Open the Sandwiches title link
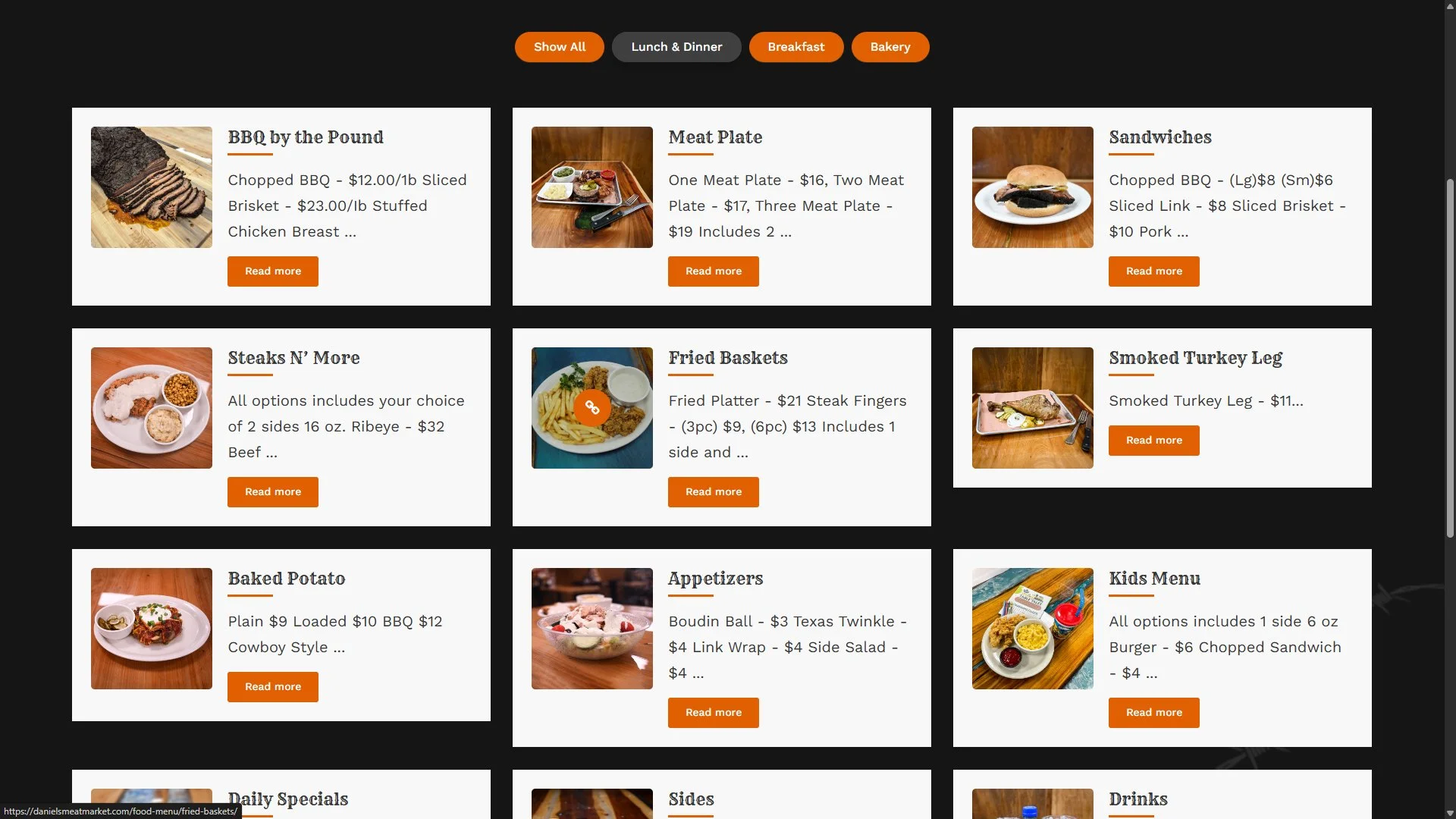The height and width of the screenshot is (819, 1456). pos(1160,137)
